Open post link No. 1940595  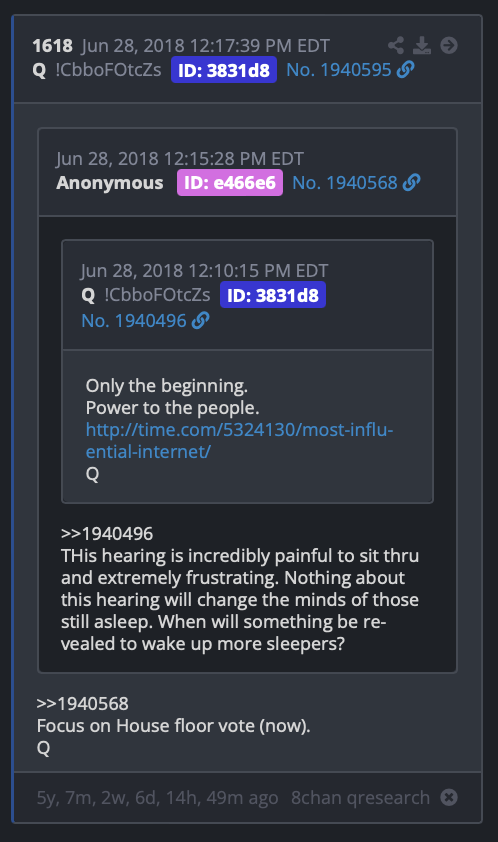tap(338, 70)
